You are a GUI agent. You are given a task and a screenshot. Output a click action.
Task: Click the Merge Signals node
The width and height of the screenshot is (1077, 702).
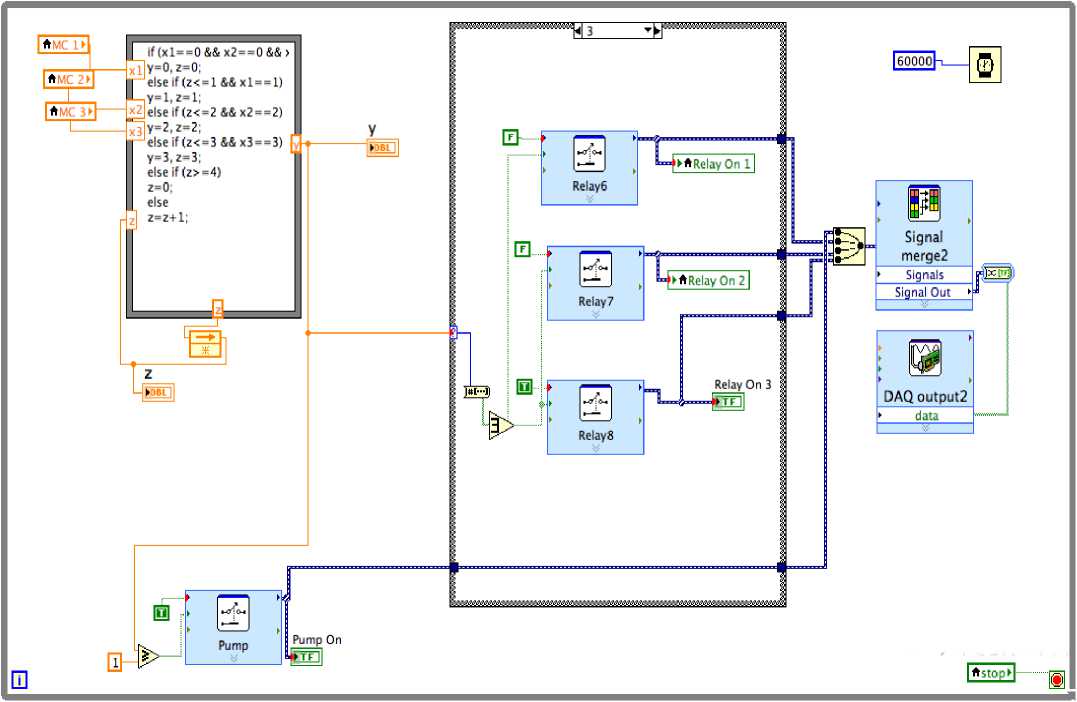(x=848, y=246)
